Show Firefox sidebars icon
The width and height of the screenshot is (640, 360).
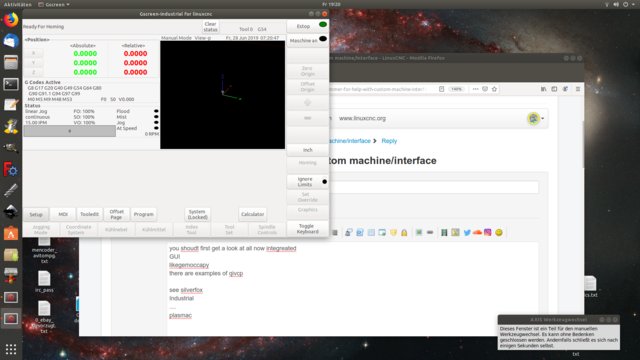554,89
